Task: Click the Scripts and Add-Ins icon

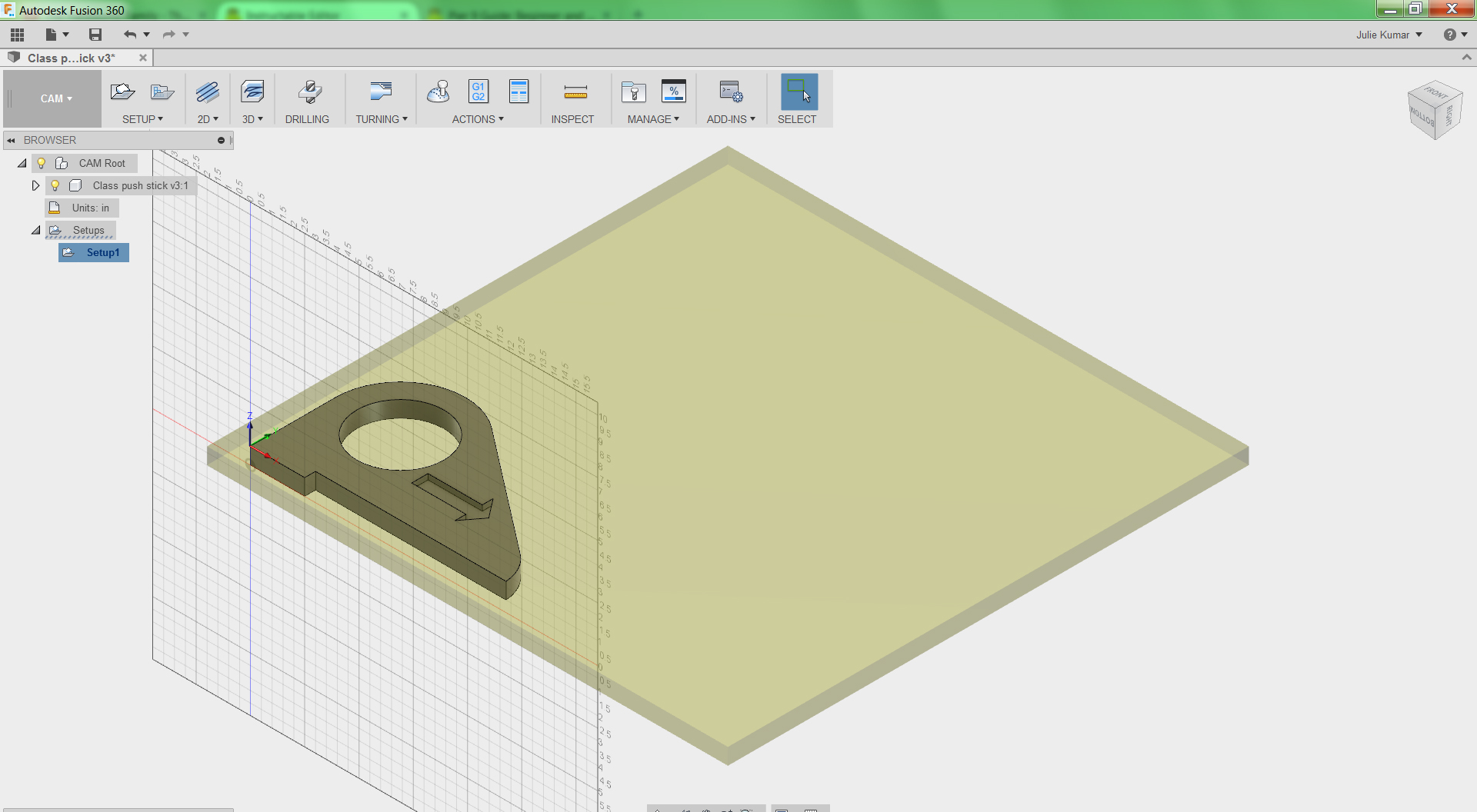Action: (x=731, y=92)
